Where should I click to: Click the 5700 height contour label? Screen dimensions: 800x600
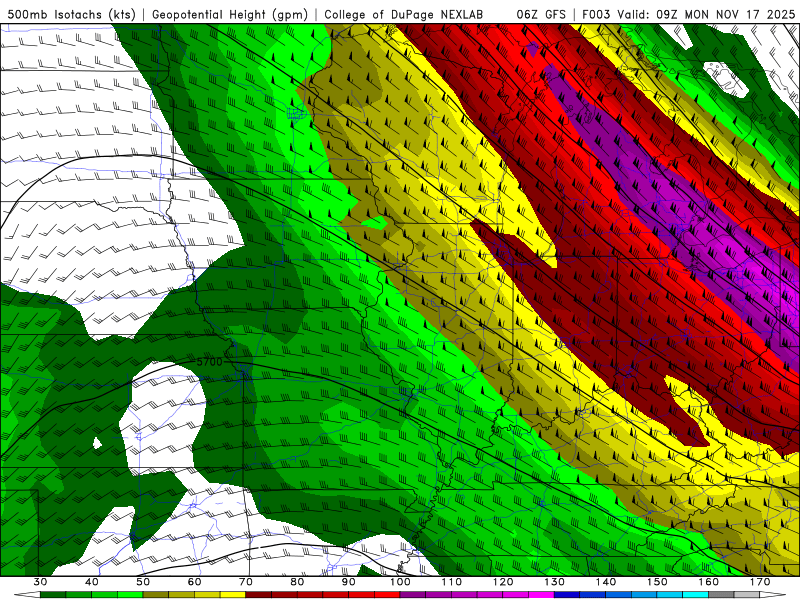point(210,362)
